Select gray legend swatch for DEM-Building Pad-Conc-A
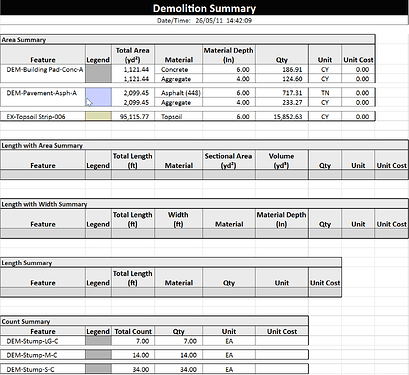Screen dimensions: 409x375 (98, 74)
